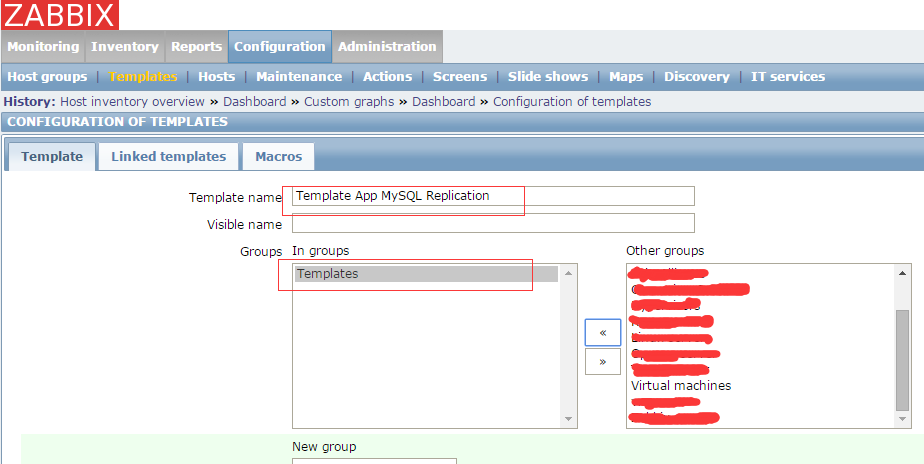Focus the Visible name field
The image size is (924, 464).
[493, 223]
